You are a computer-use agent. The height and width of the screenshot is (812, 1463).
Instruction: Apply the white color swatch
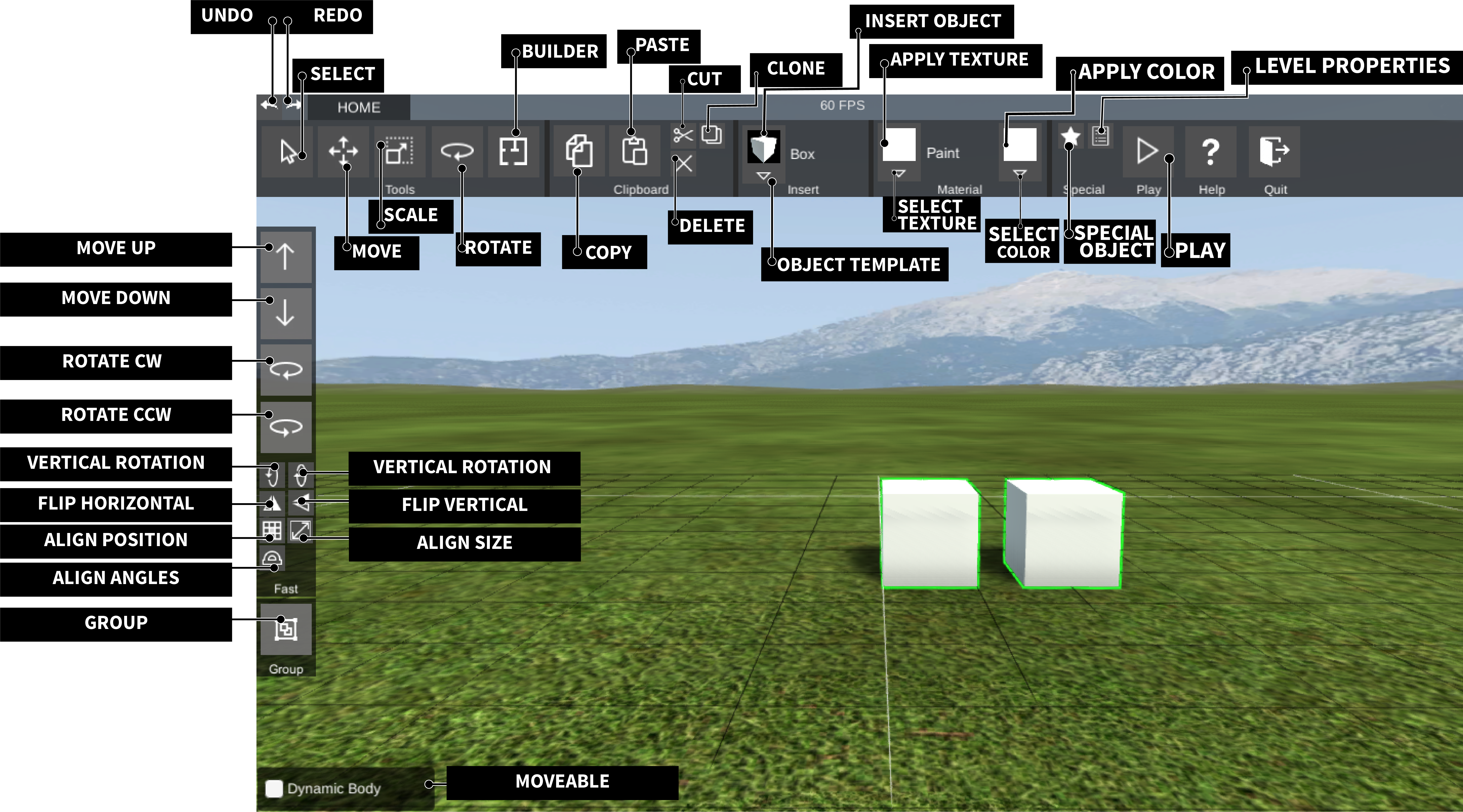tap(1020, 144)
